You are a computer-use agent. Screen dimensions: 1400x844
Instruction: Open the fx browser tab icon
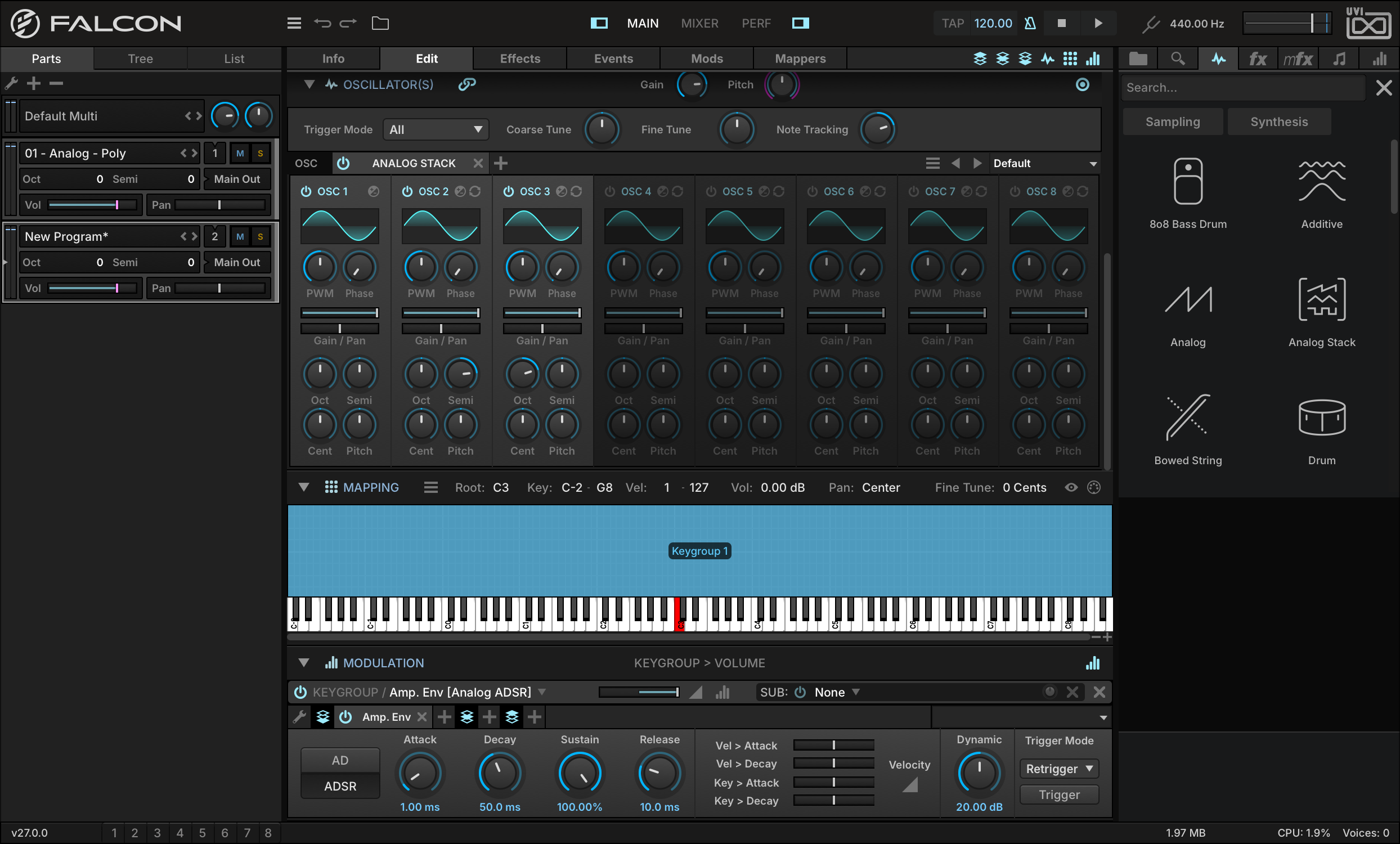(x=1258, y=59)
